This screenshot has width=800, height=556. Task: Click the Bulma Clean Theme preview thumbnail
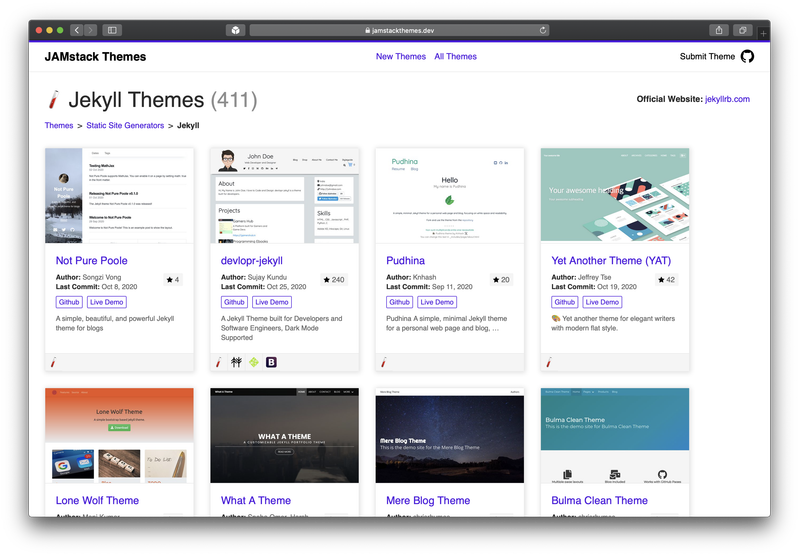click(x=615, y=436)
